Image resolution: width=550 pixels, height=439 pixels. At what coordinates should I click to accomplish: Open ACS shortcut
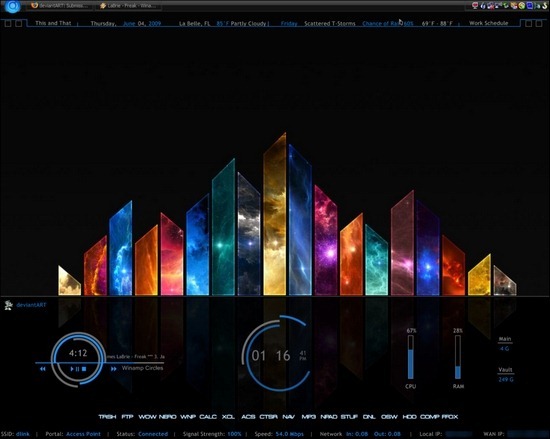point(248,417)
